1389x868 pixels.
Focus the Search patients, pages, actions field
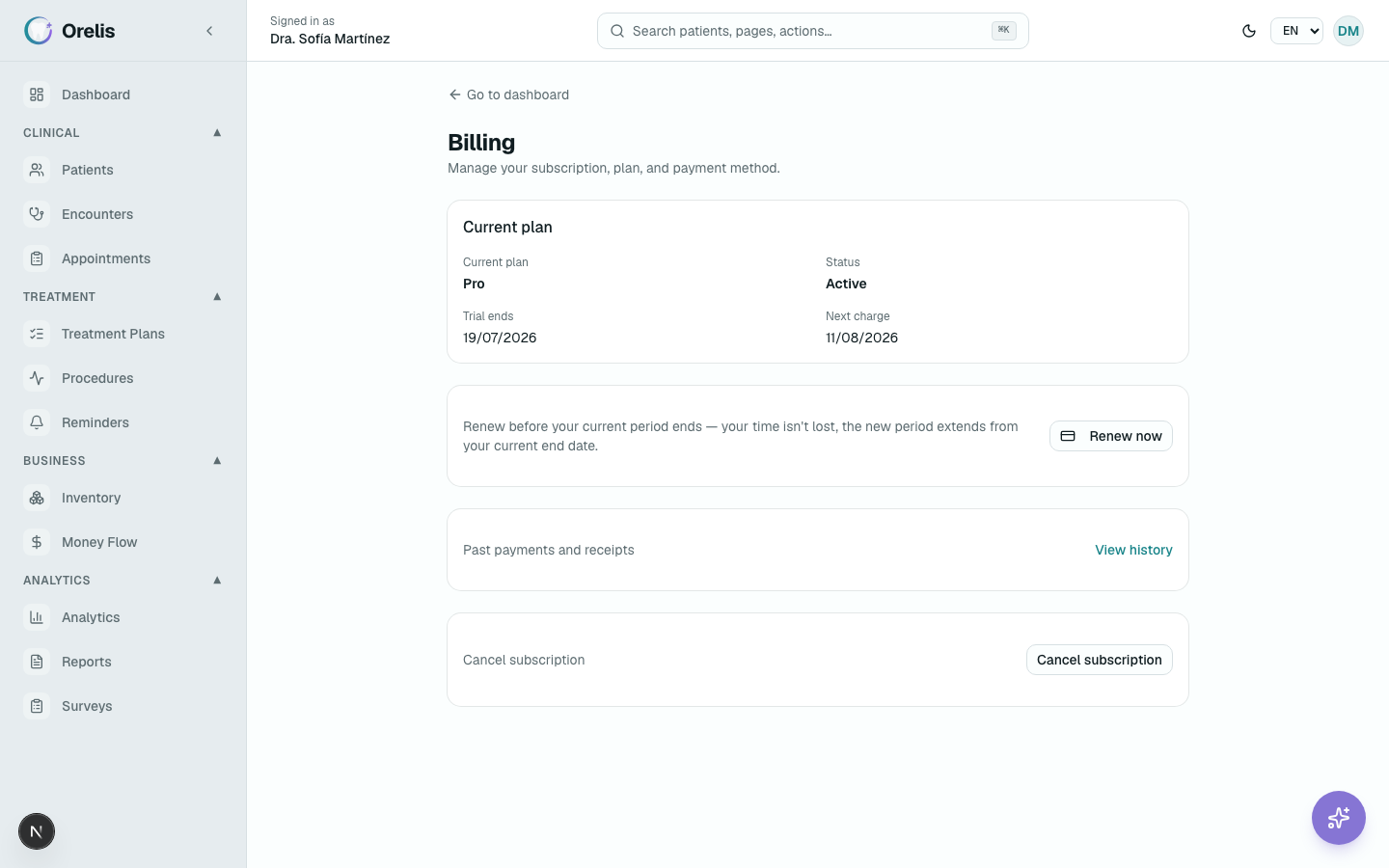coord(813,31)
